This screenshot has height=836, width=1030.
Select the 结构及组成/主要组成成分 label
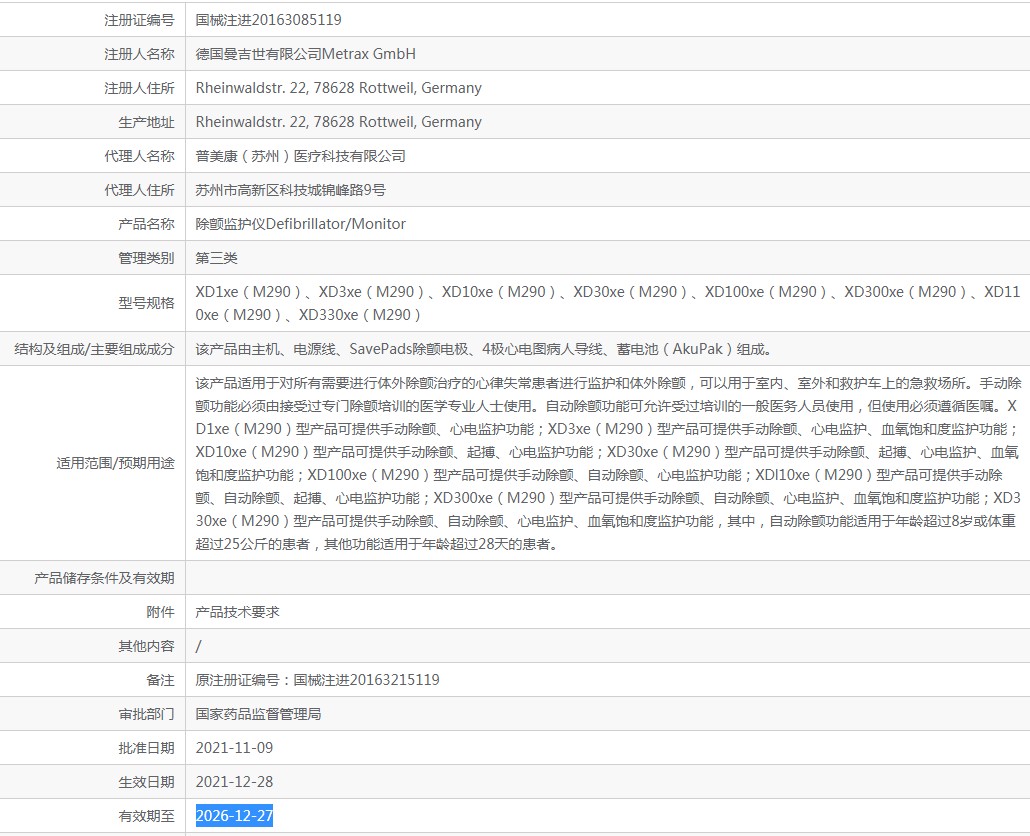pos(94,349)
